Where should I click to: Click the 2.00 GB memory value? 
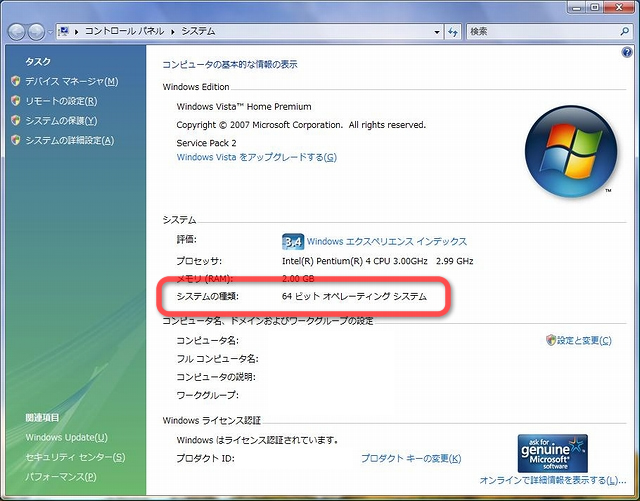298,278
